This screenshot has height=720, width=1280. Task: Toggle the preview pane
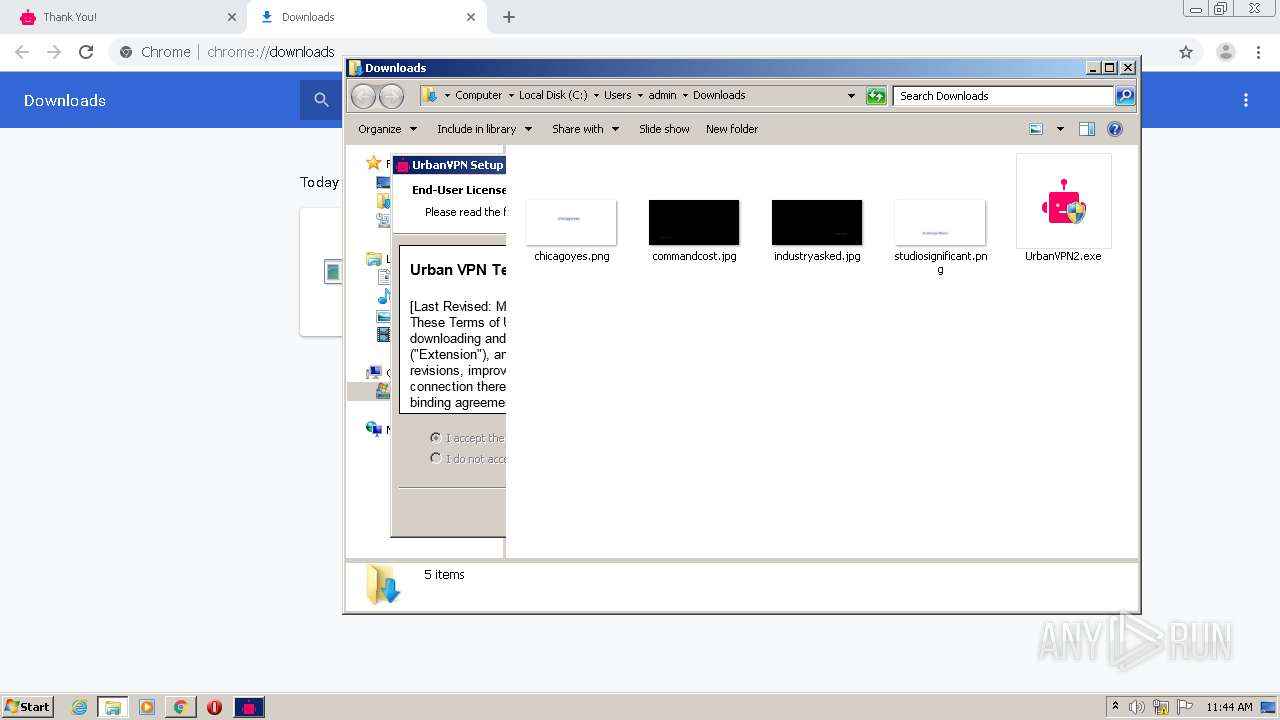(1087, 129)
